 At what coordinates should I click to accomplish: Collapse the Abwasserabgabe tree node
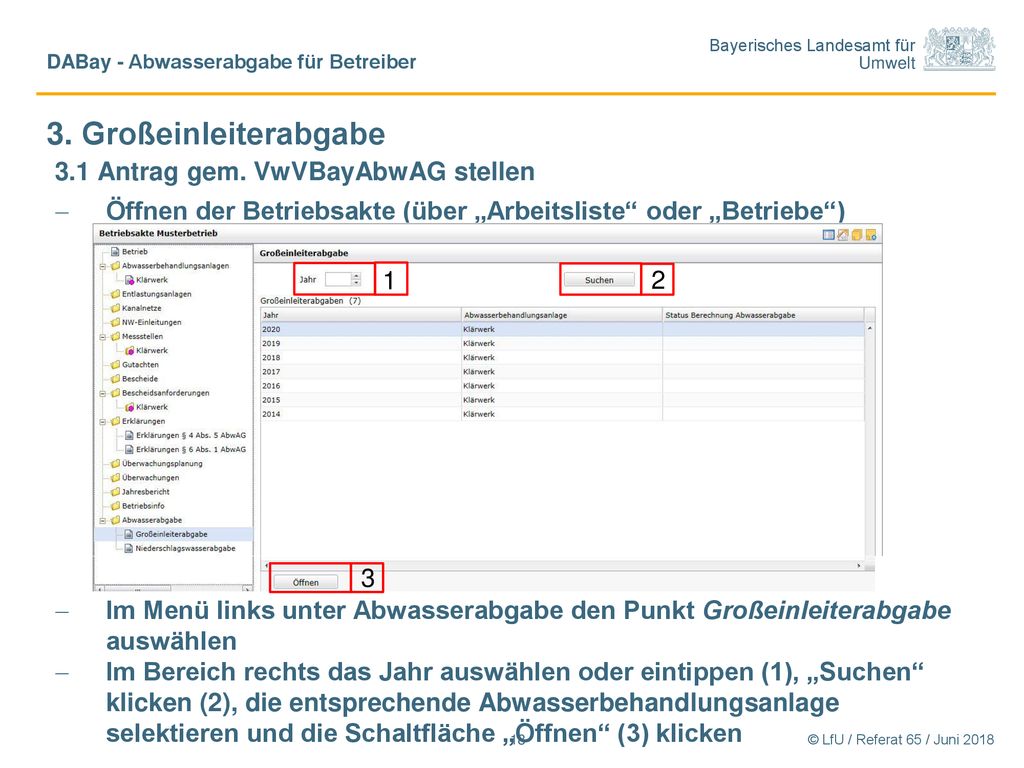103,520
